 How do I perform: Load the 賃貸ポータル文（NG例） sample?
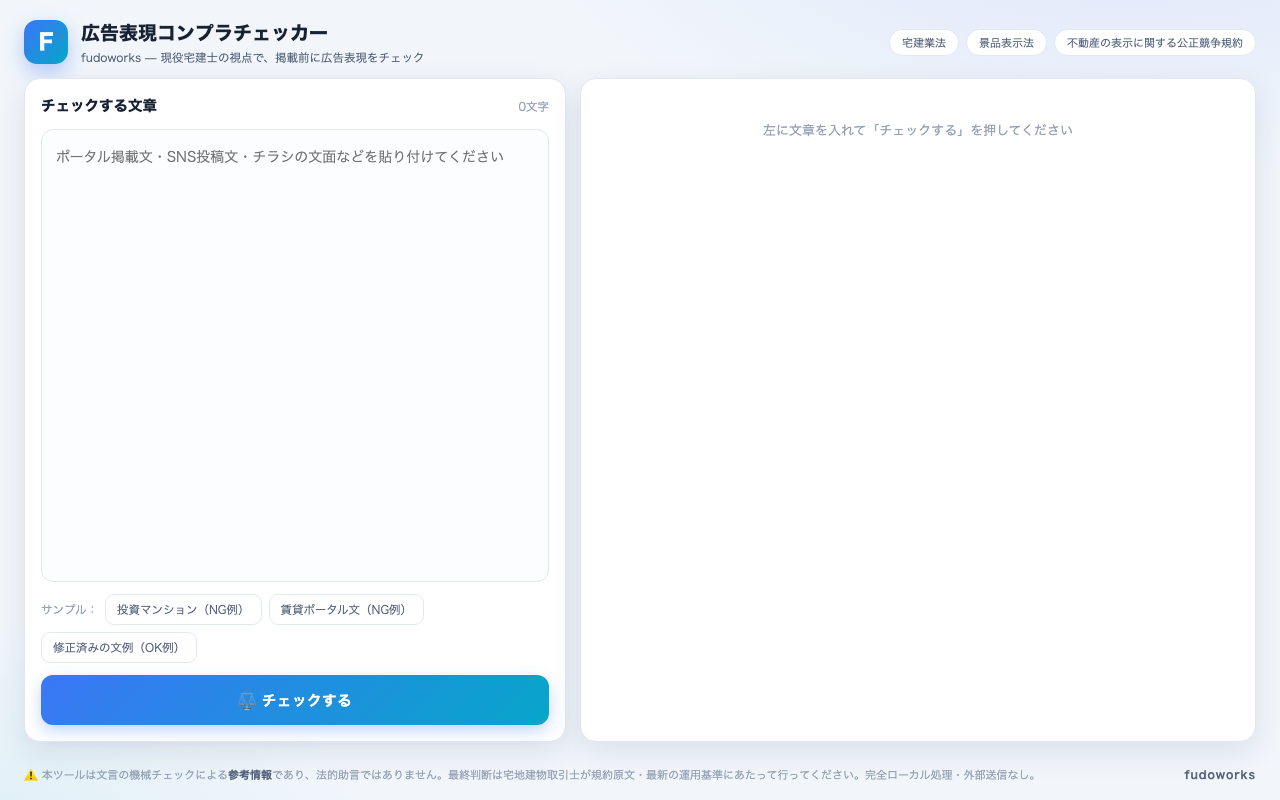click(346, 610)
